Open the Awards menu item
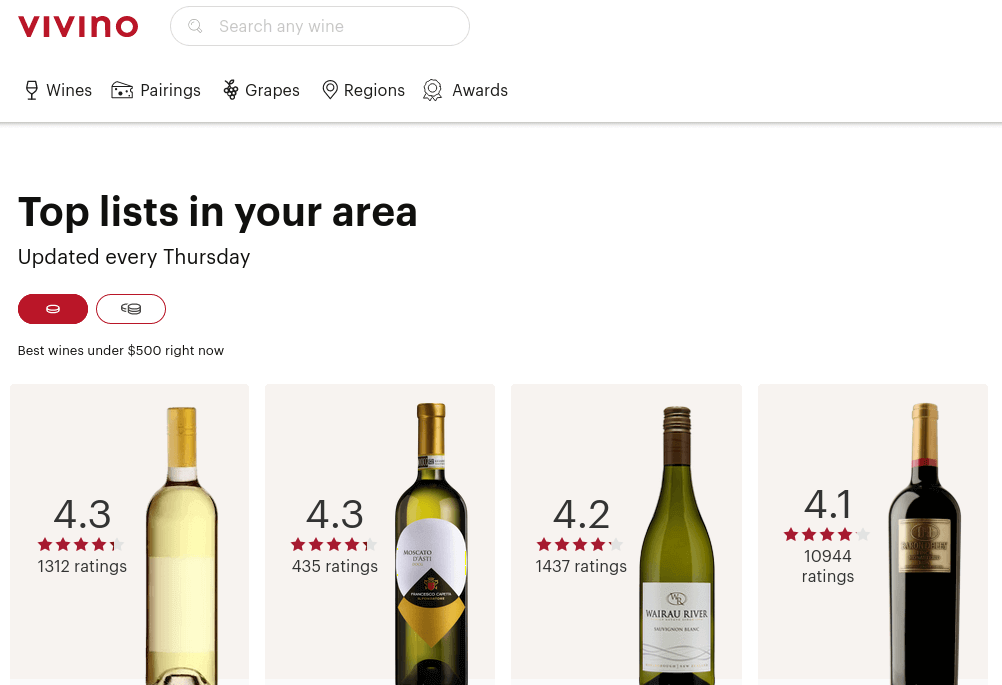The height and width of the screenshot is (685, 1002). click(x=480, y=90)
